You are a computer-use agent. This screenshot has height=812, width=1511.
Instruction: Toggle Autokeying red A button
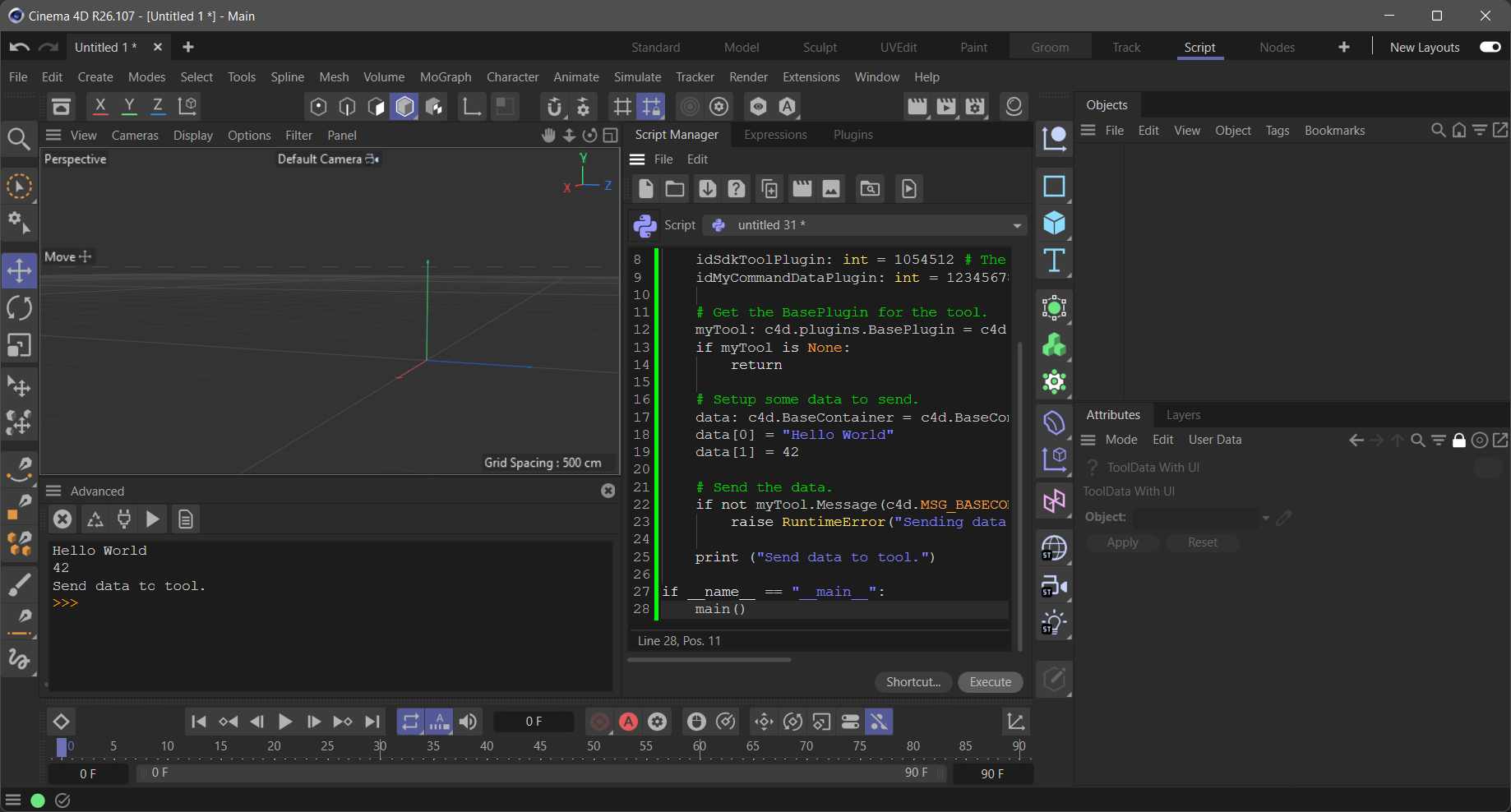pos(628,722)
